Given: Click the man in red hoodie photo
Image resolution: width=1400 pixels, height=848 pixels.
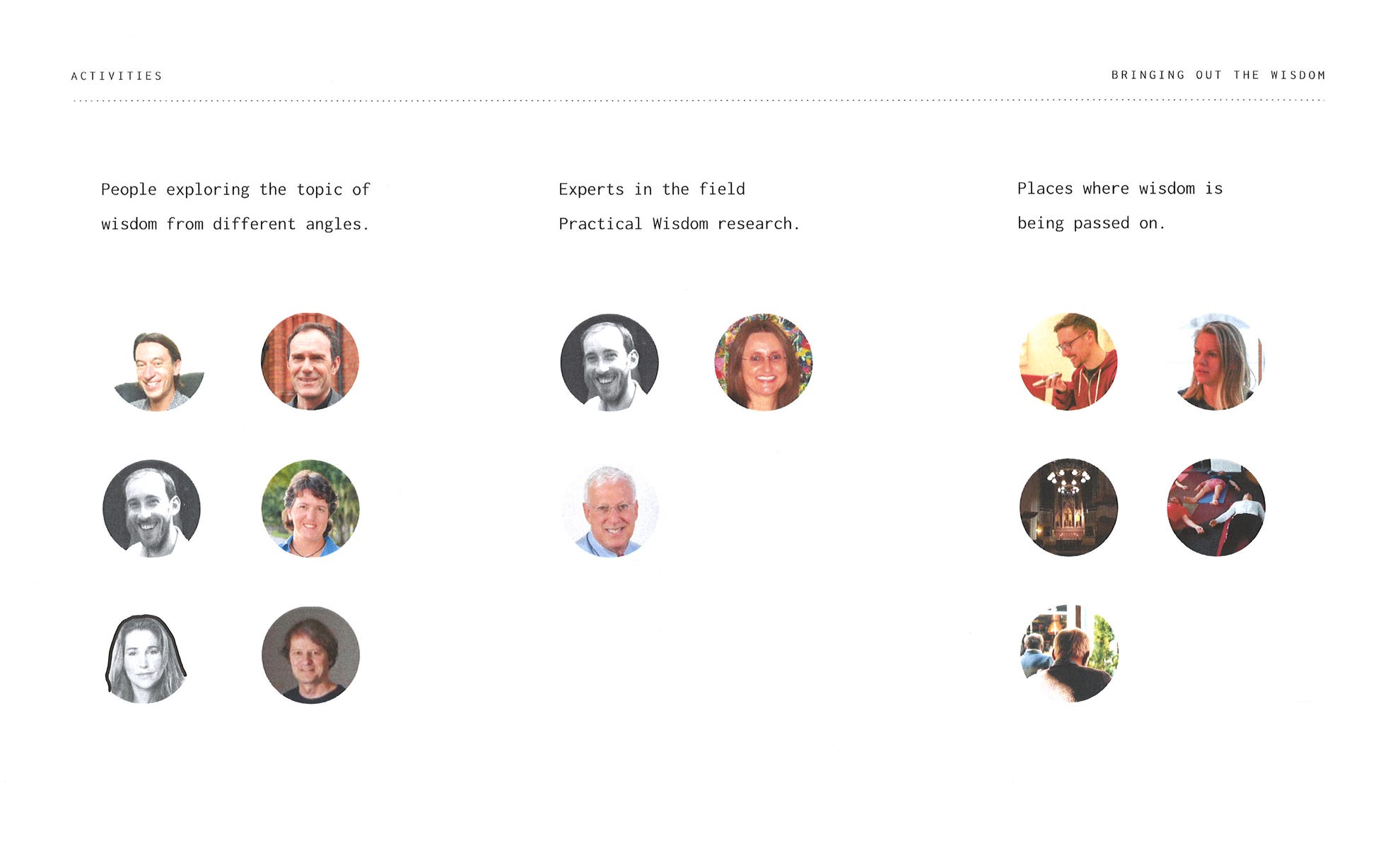Looking at the screenshot, I should coord(1068,361).
